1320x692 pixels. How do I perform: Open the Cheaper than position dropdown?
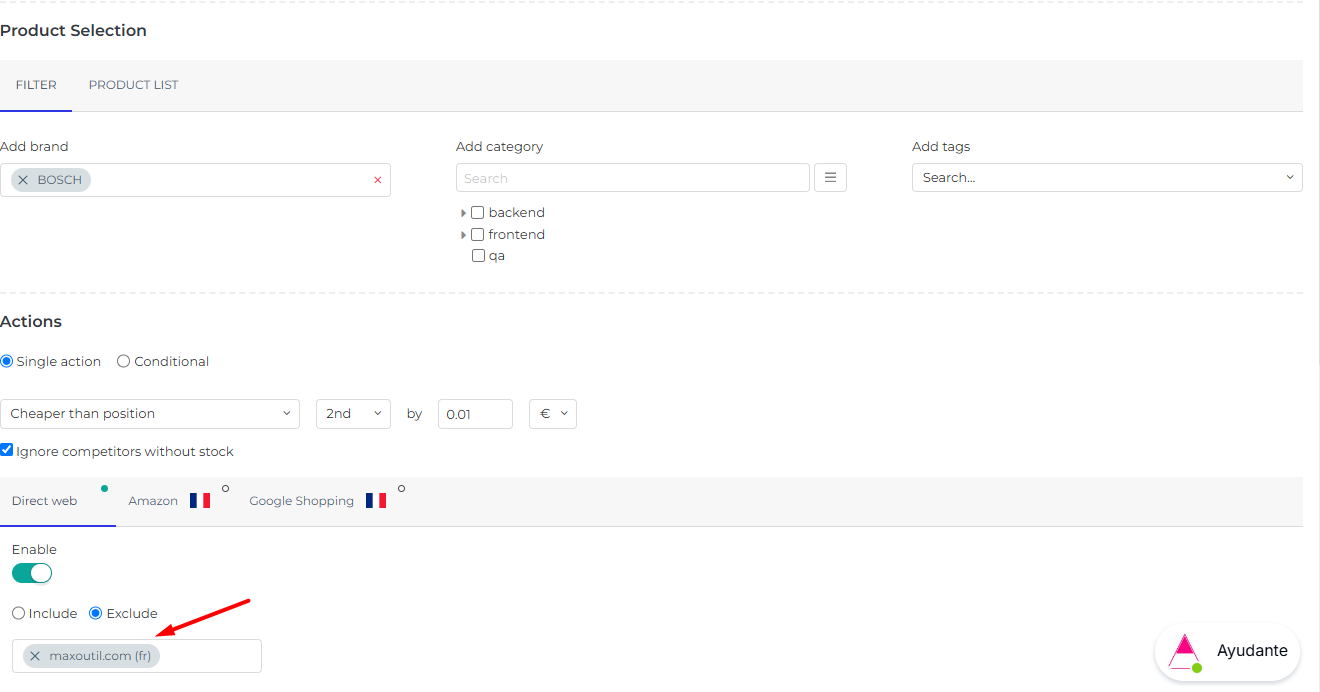pos(150,414)
